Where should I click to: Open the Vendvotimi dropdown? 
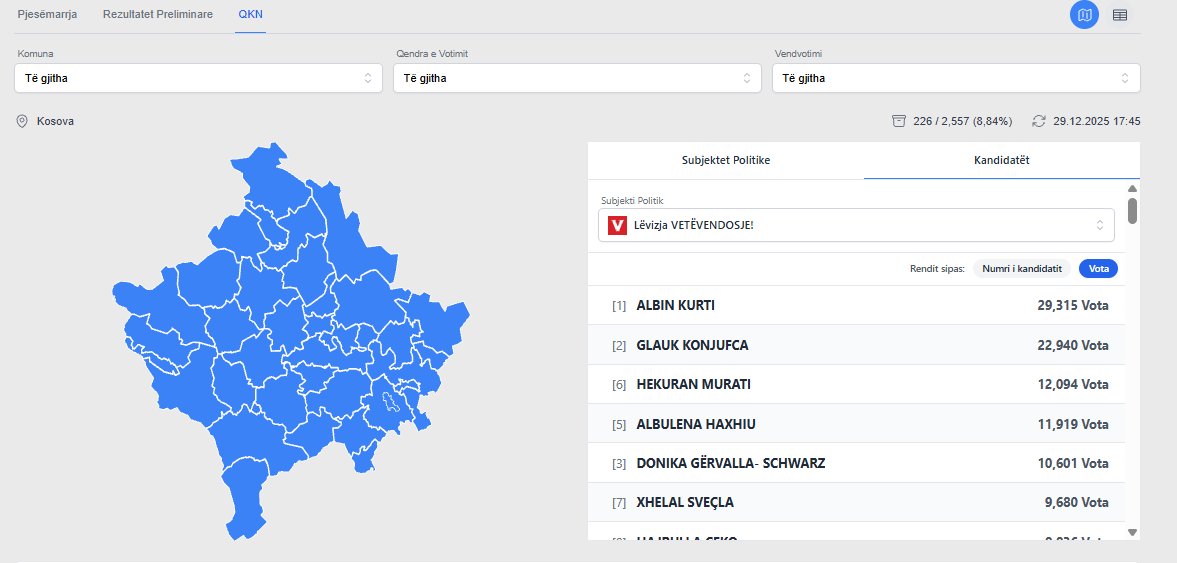coord(955,78)
